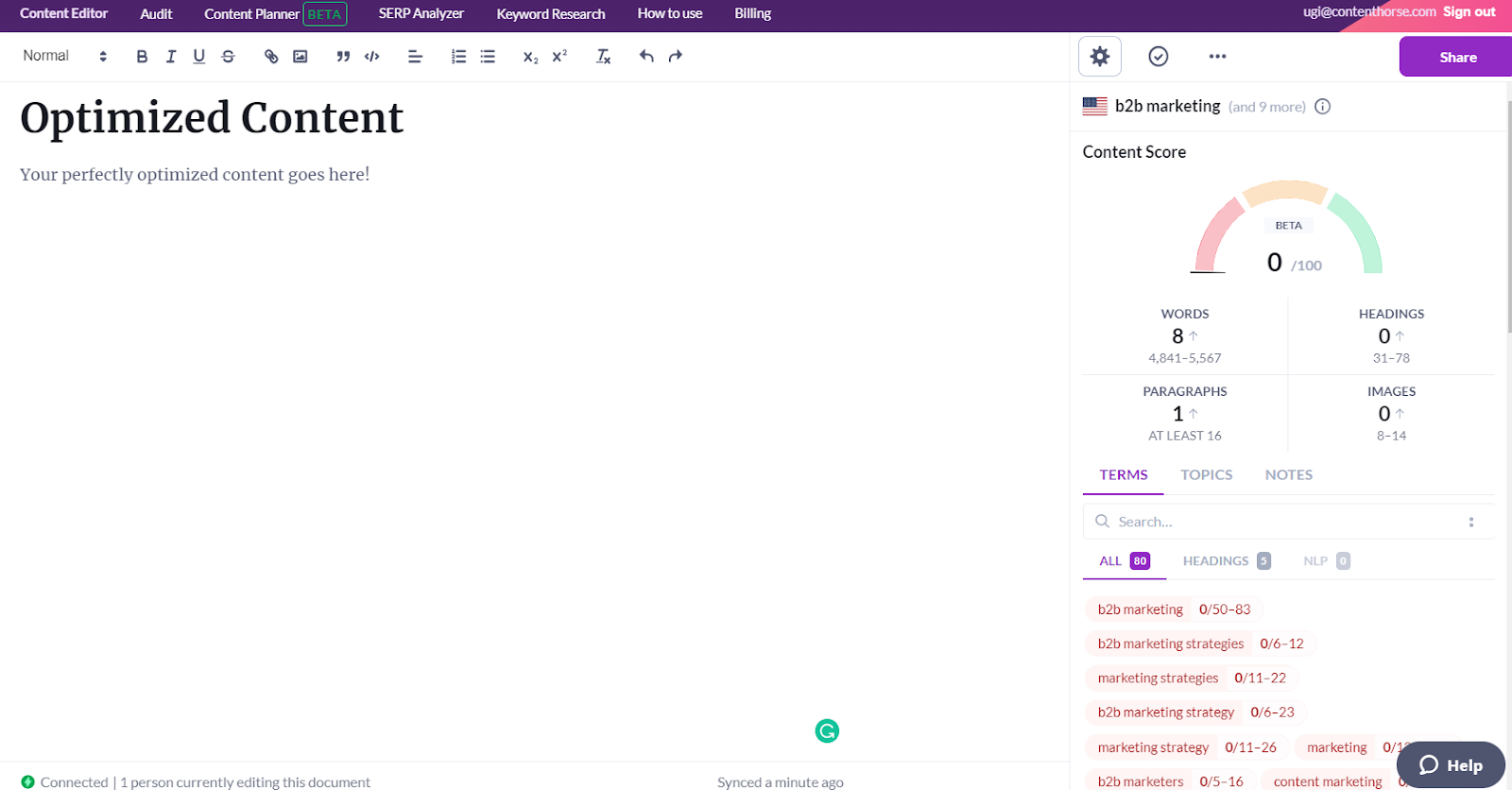Switch to the TOPICS tab
Image resolution: width=1512 pixels, height=790 pixels.
(1207, 475)
